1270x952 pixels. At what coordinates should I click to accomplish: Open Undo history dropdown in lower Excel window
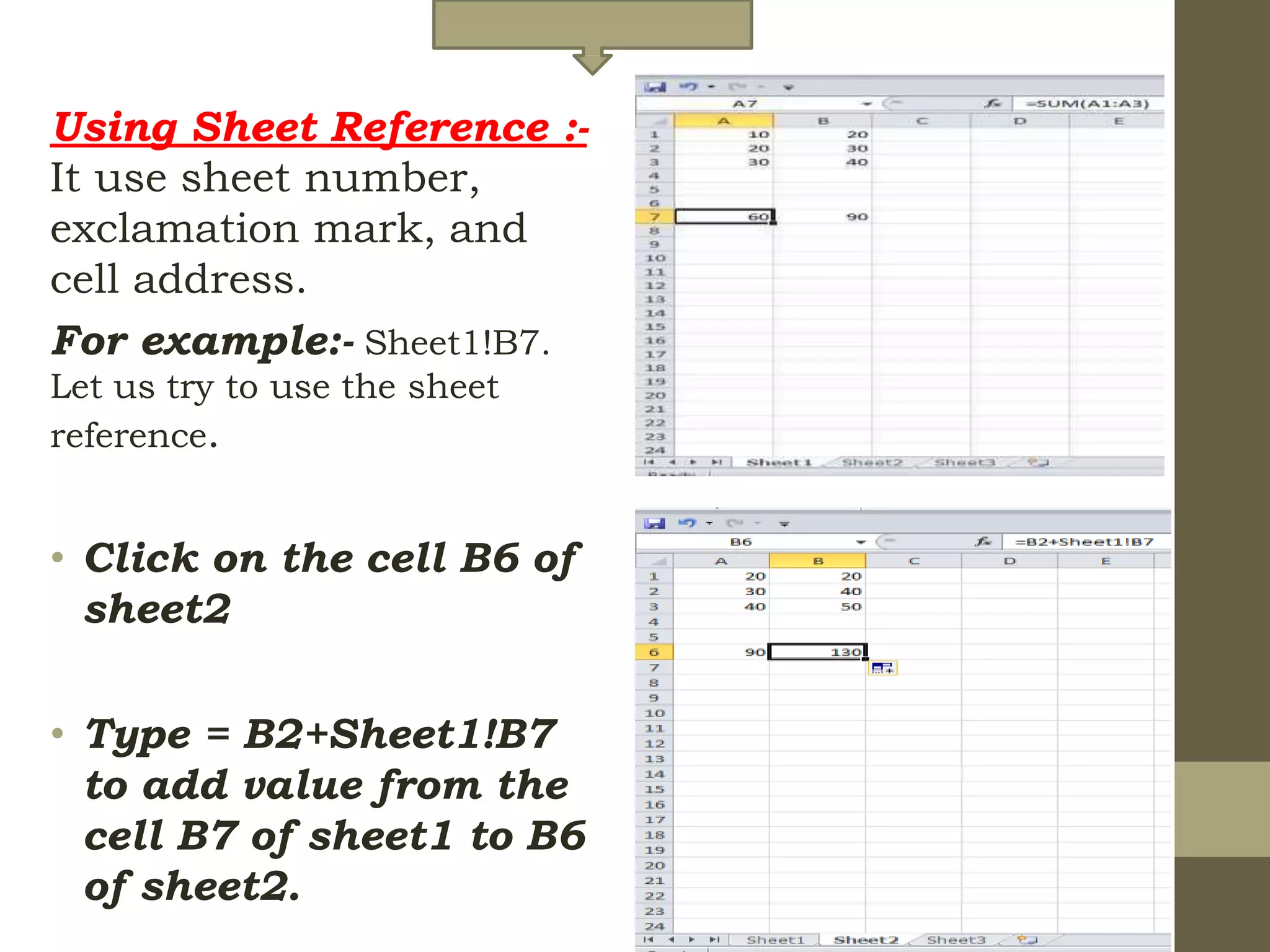click(x=709, y=524)
